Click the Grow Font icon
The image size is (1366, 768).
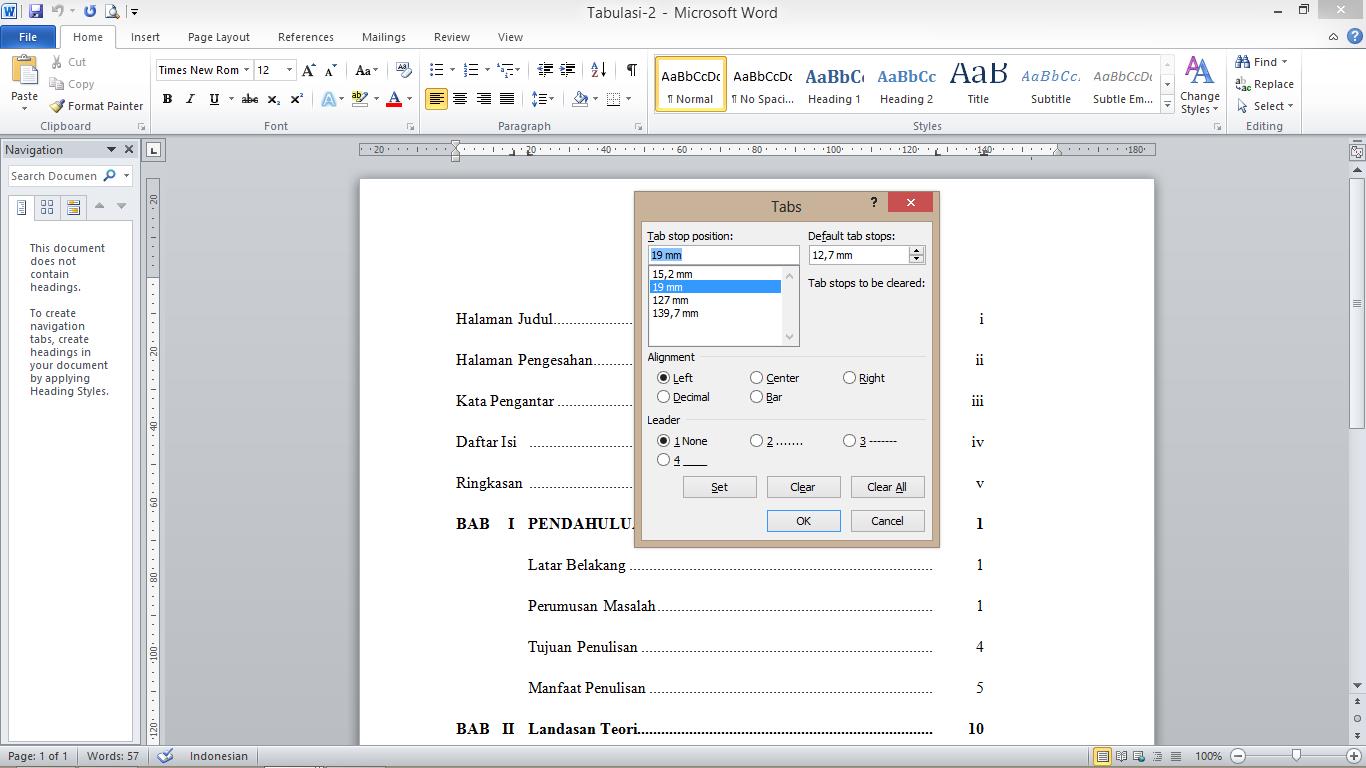[309, 70]
